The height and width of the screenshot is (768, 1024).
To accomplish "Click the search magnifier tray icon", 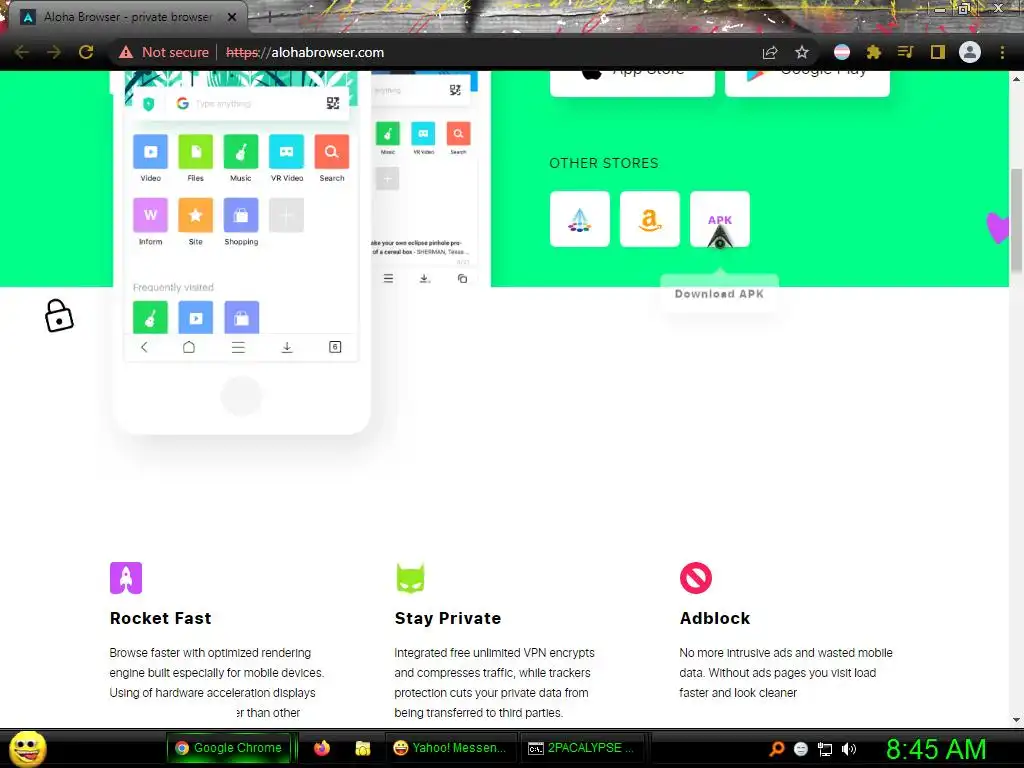I will click(777, 749).
